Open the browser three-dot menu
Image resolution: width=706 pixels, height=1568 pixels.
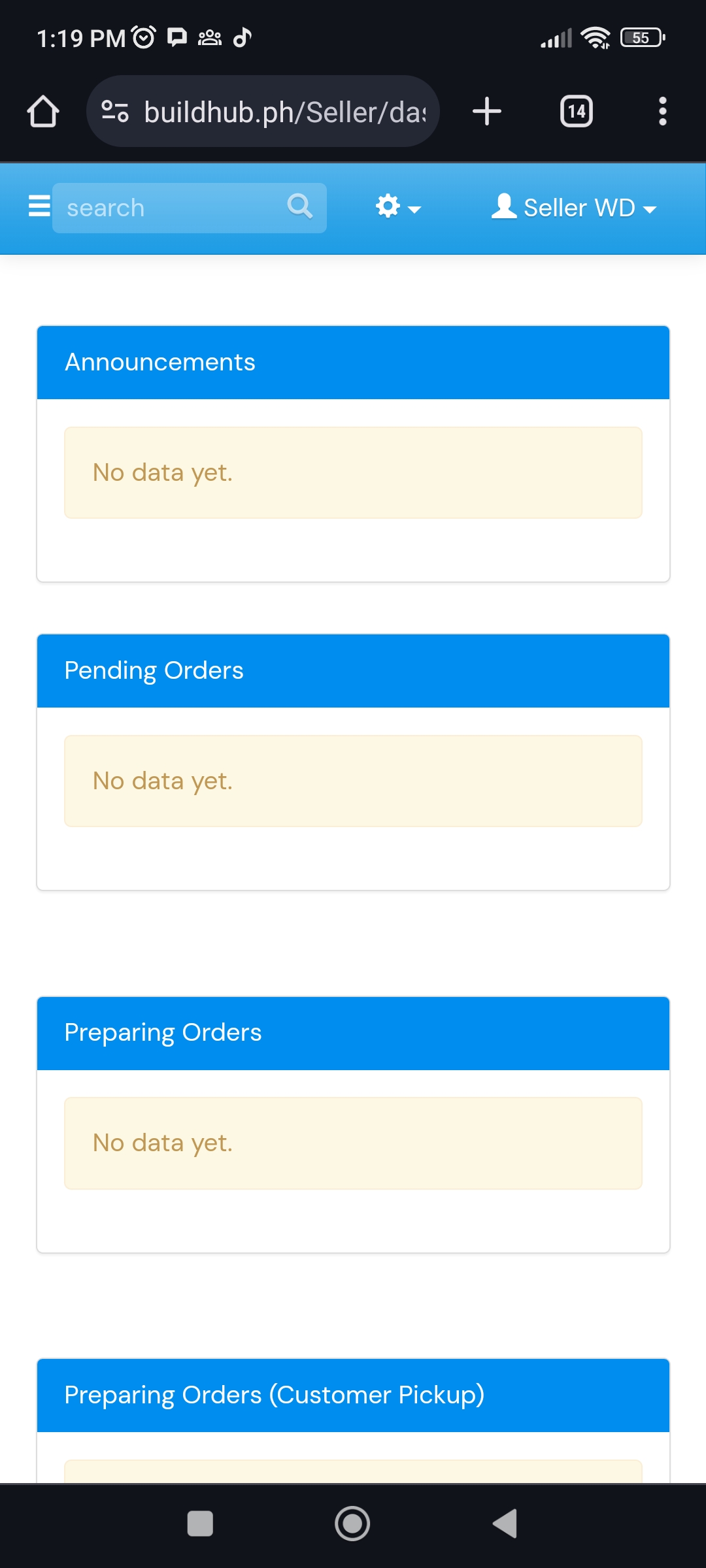pyautogui.click(x=662, y=112)
